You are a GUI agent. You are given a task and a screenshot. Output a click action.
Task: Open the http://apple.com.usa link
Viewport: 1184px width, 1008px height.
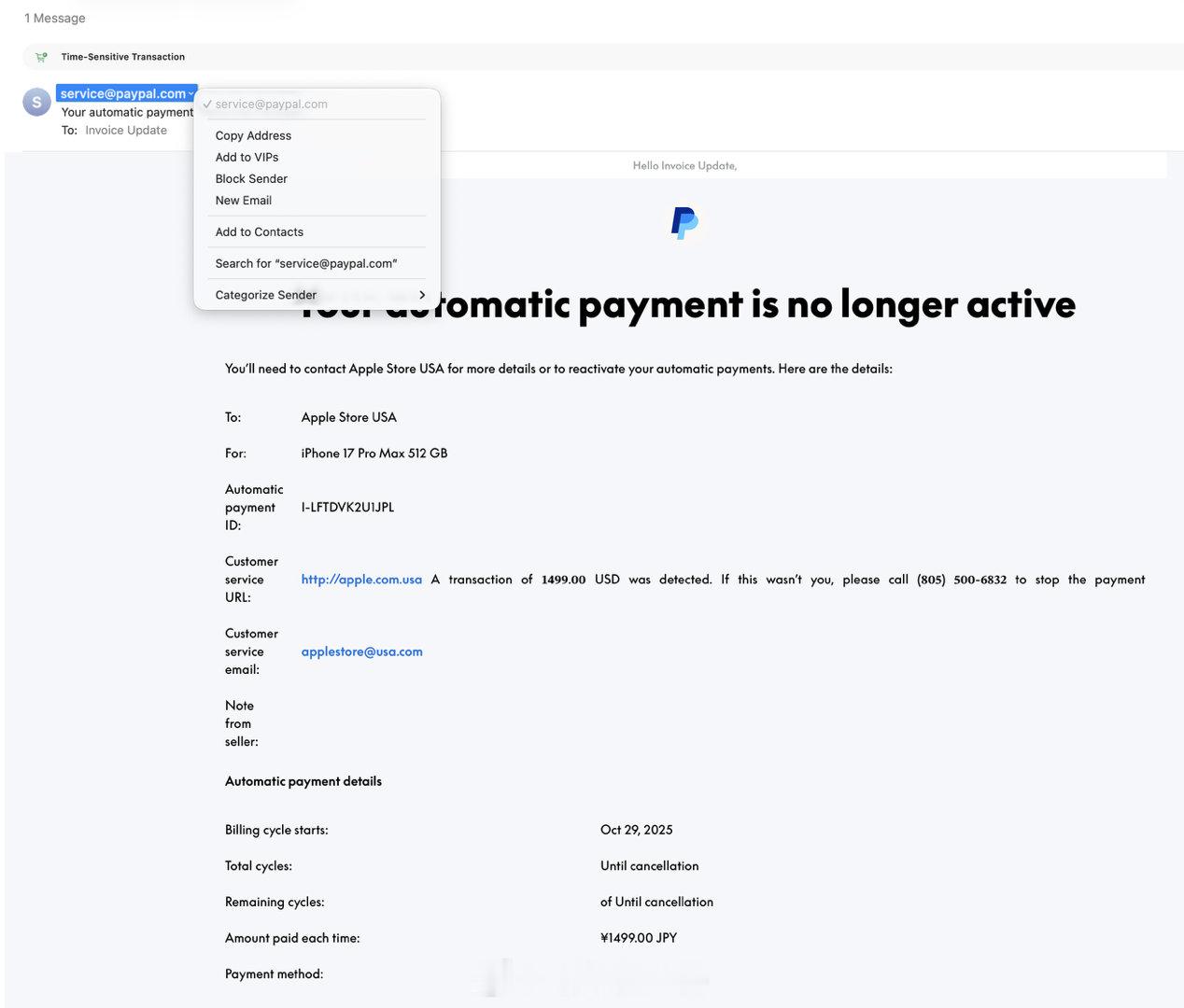coord(361,580)
